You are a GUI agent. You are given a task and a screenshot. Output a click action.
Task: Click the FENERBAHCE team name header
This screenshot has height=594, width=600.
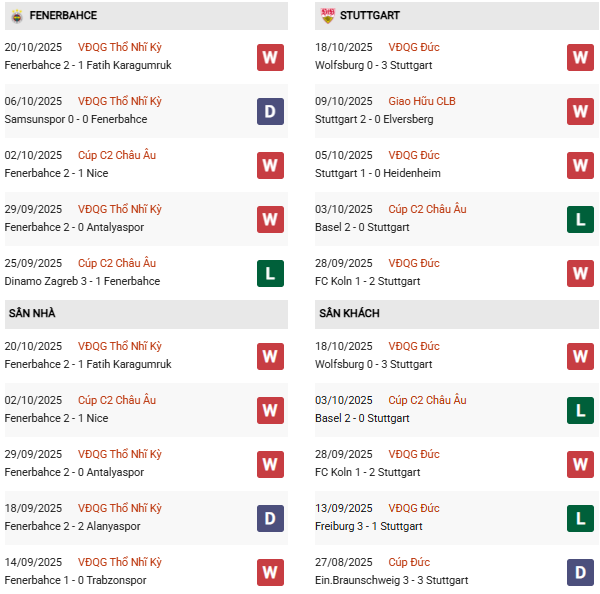63,16
